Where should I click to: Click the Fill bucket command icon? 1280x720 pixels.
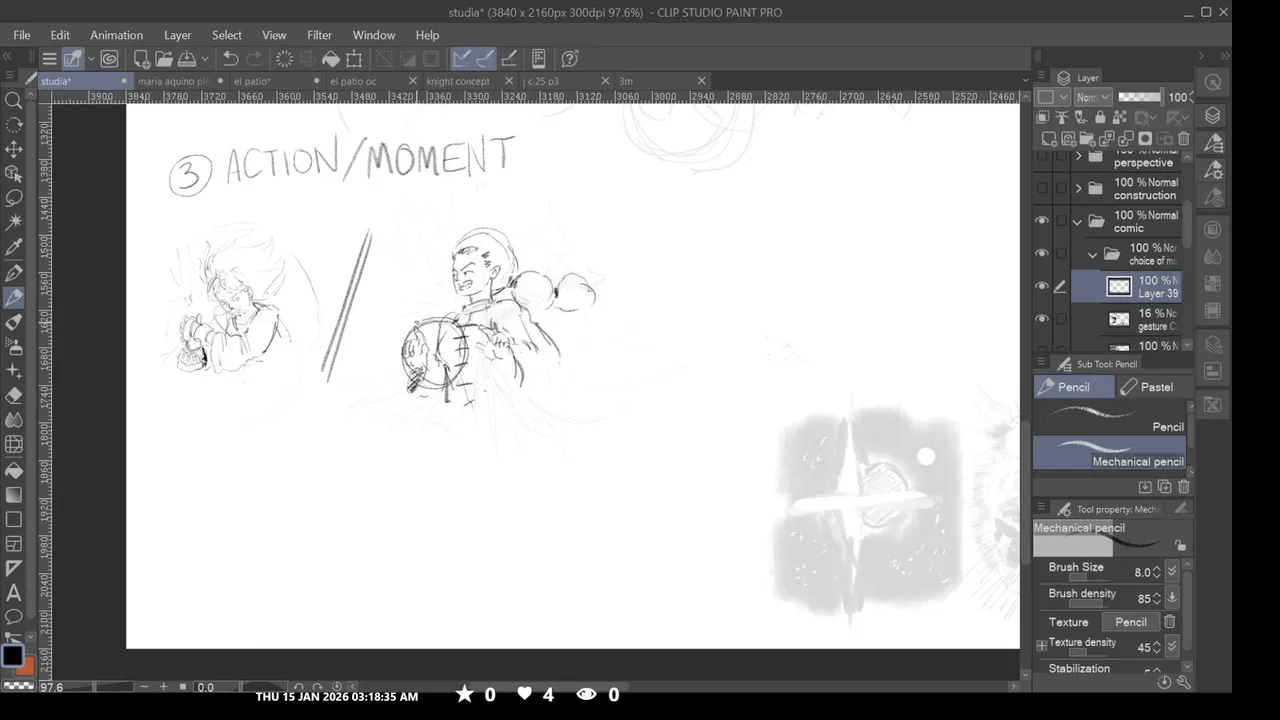331,59
